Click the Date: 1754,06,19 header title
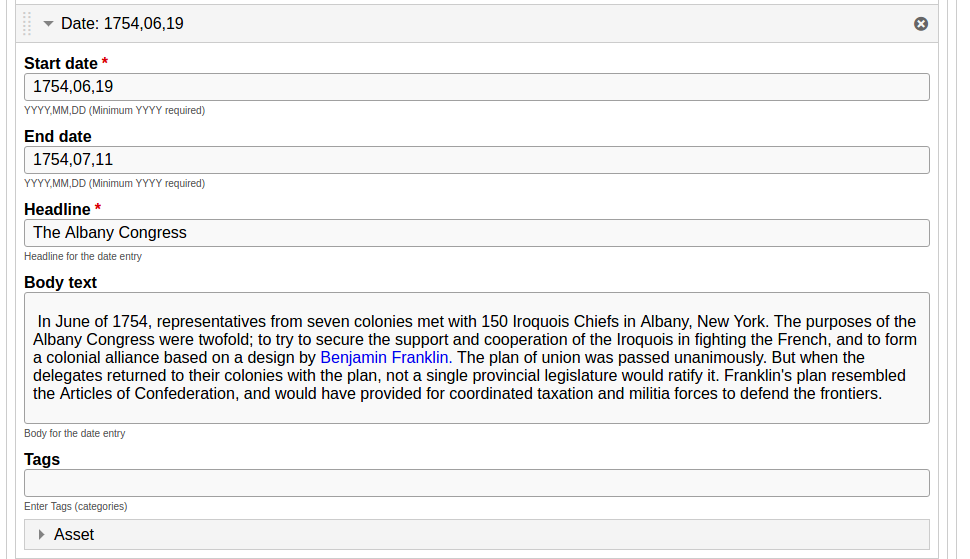 pyautogui.click(x=122, y=23)
